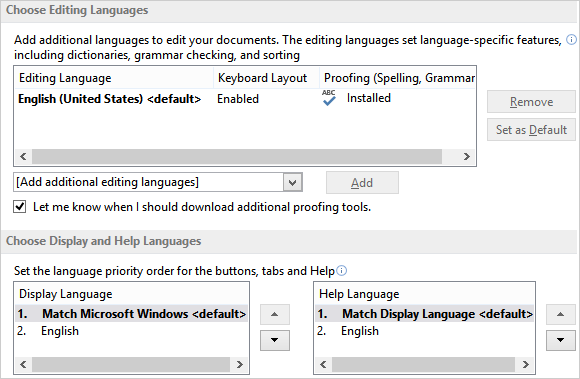Click left scroll arrow of Help Language list
This screenshot has height=379, width=580.
click(323, 365)
